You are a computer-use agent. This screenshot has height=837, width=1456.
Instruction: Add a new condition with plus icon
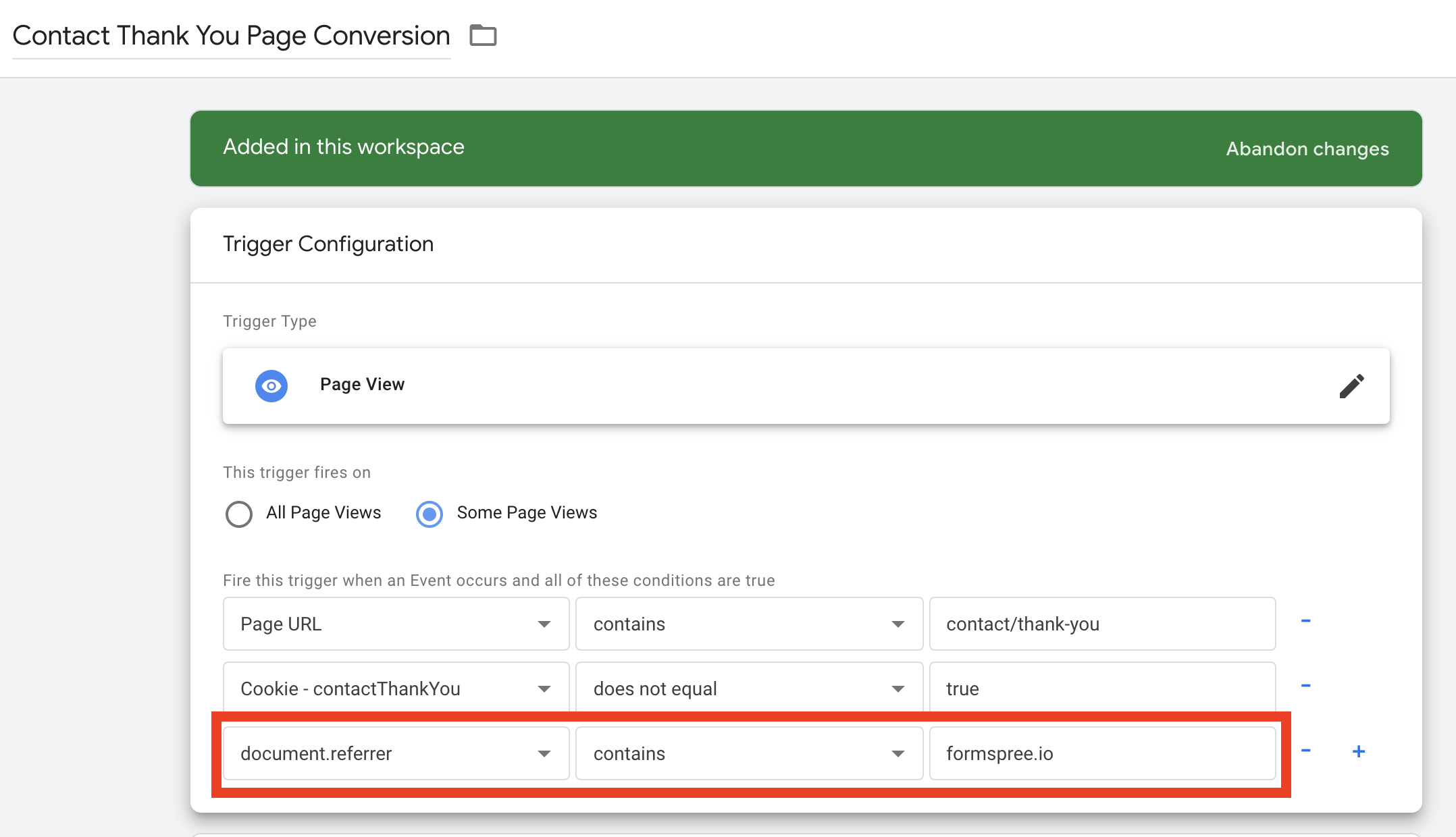(x=1359, y=751)
